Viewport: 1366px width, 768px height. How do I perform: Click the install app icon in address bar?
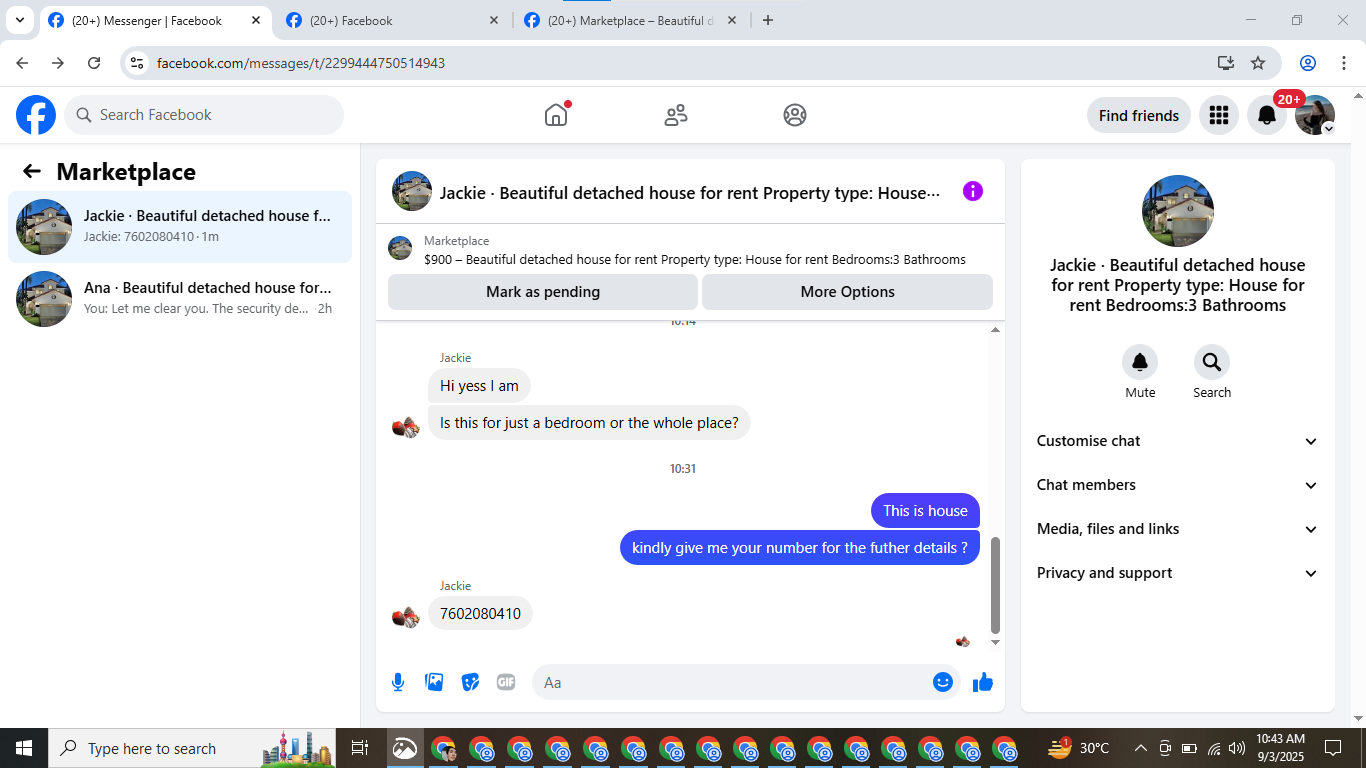pyautogui.click(x=1226, y=63)
